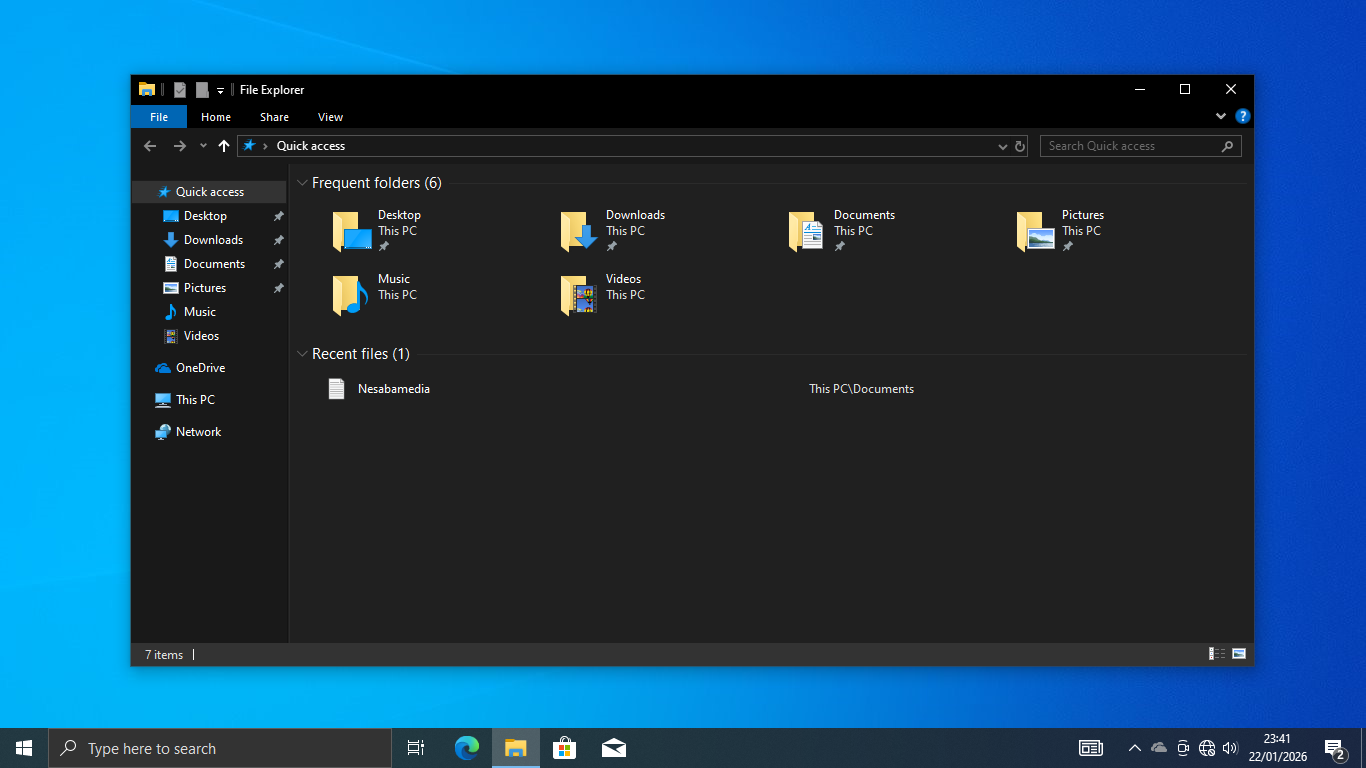
Task: Switch to details view in status bar
Action: pyautogui.click(x=1217, y=654)
